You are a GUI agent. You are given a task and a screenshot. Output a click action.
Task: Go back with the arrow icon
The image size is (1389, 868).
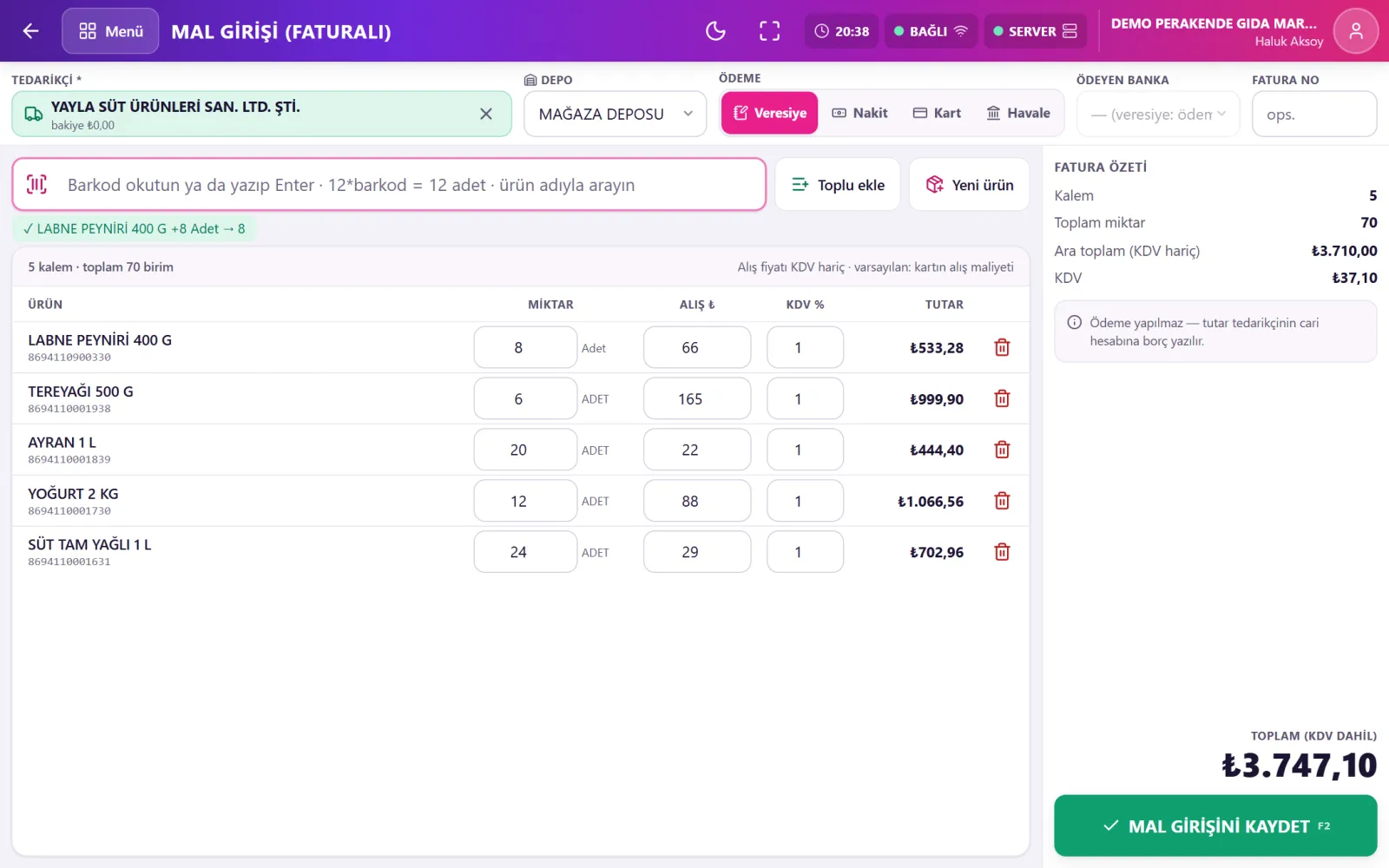[31, 31]
